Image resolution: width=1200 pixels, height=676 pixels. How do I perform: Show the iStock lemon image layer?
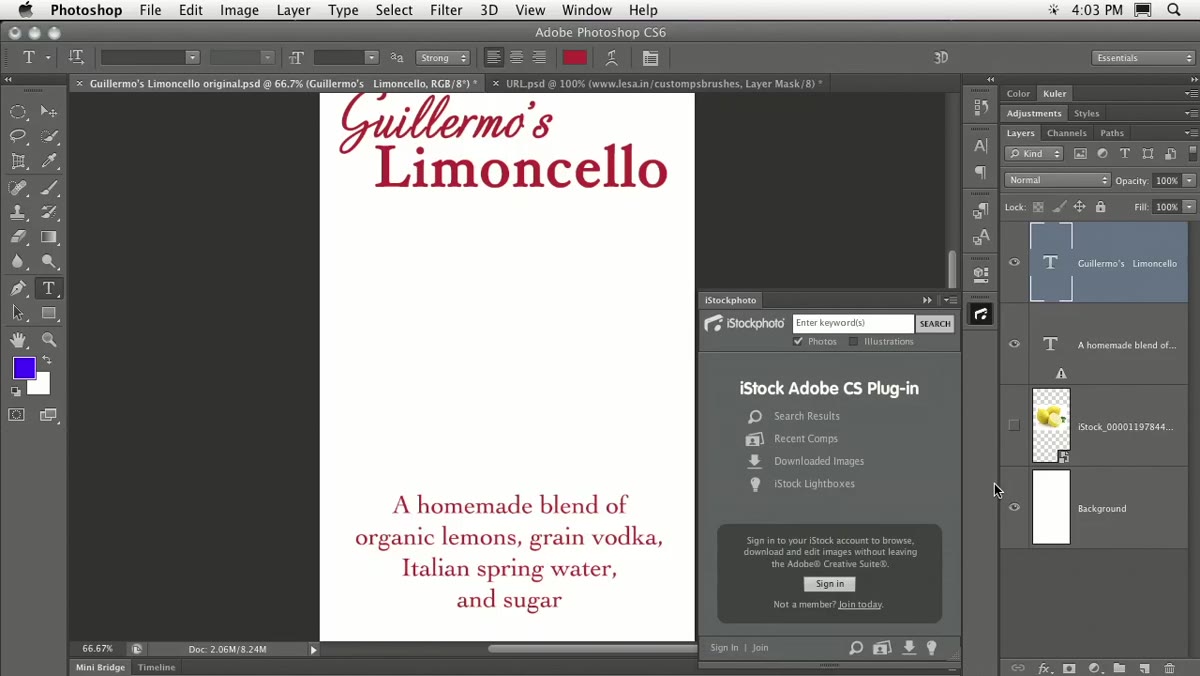(x=1014, y=425)
